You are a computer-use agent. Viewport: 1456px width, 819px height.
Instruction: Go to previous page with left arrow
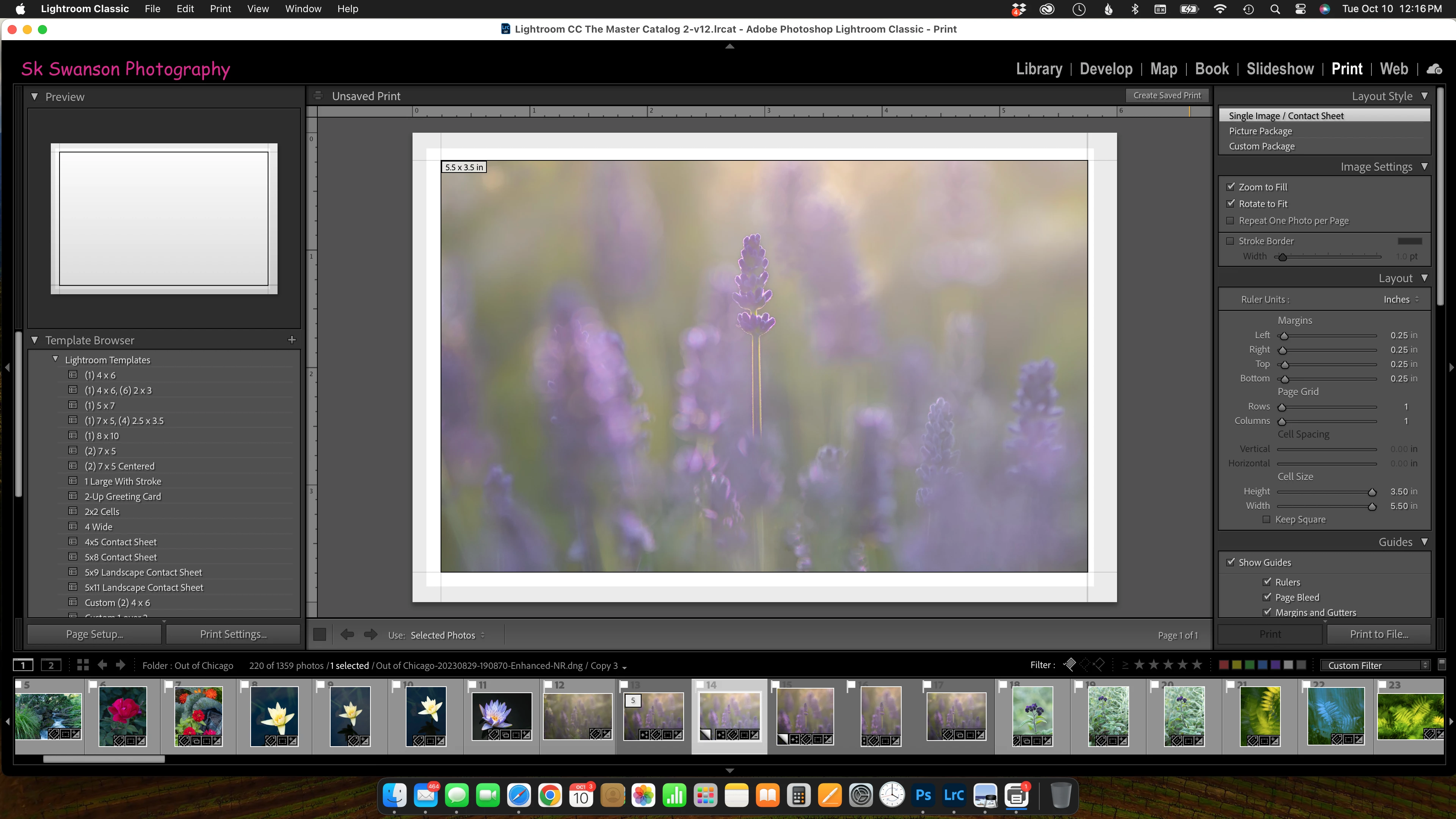(x=347, y=635)
